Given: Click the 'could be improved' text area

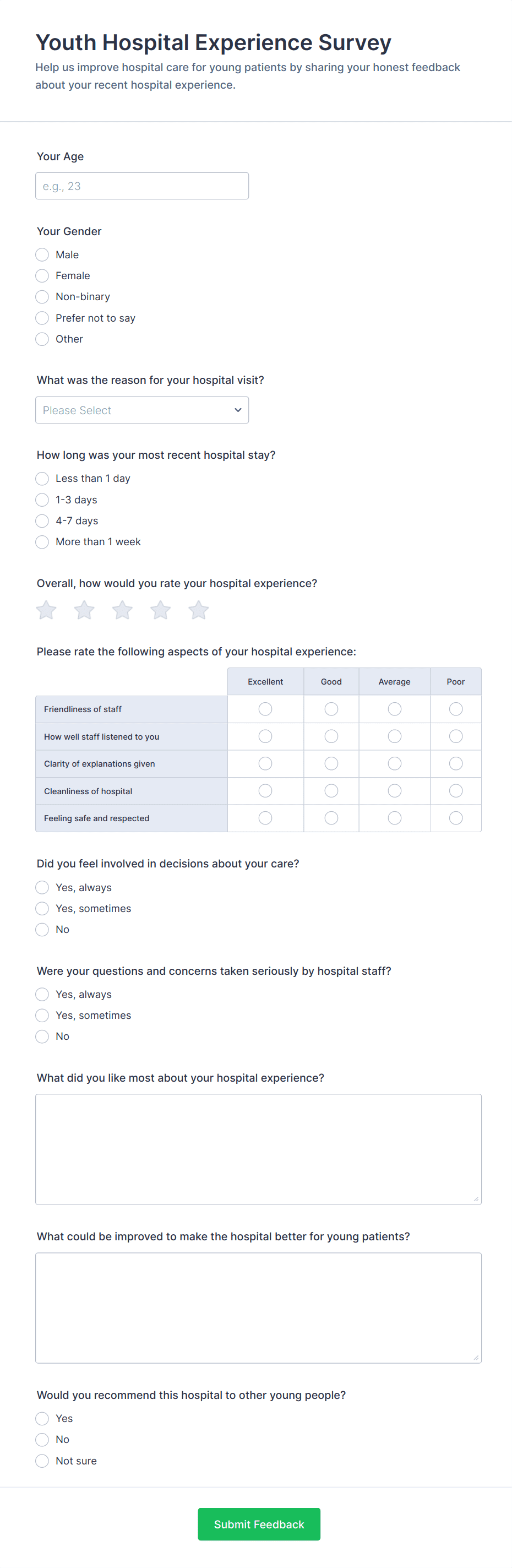Looking at the screenshot, I should tap(258, 1307).
